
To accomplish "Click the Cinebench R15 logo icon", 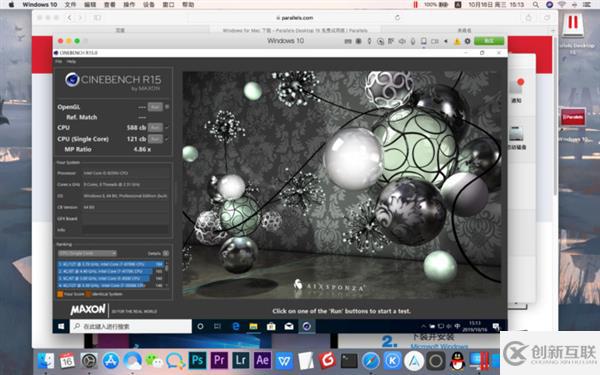I will pos(72,80).
